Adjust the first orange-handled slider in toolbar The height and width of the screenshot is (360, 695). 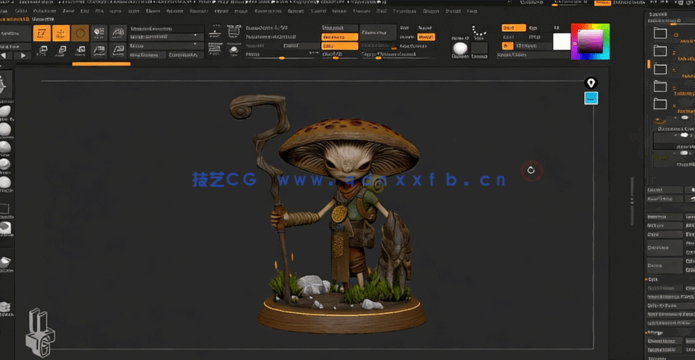point(281,58)
